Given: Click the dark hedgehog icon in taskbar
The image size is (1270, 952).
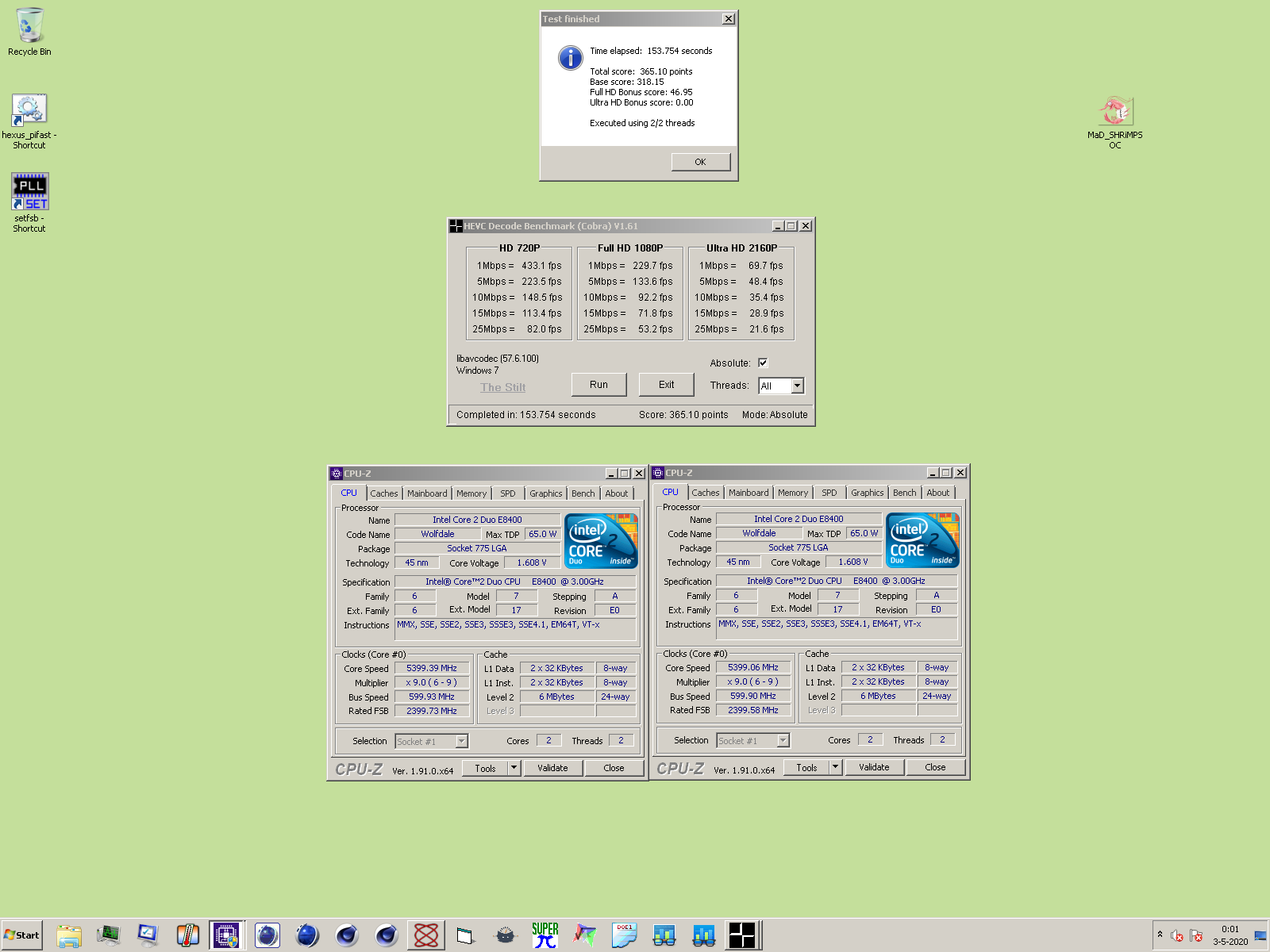Looking at the screenshot, I should pyautogui.click(x=506, y=935).
